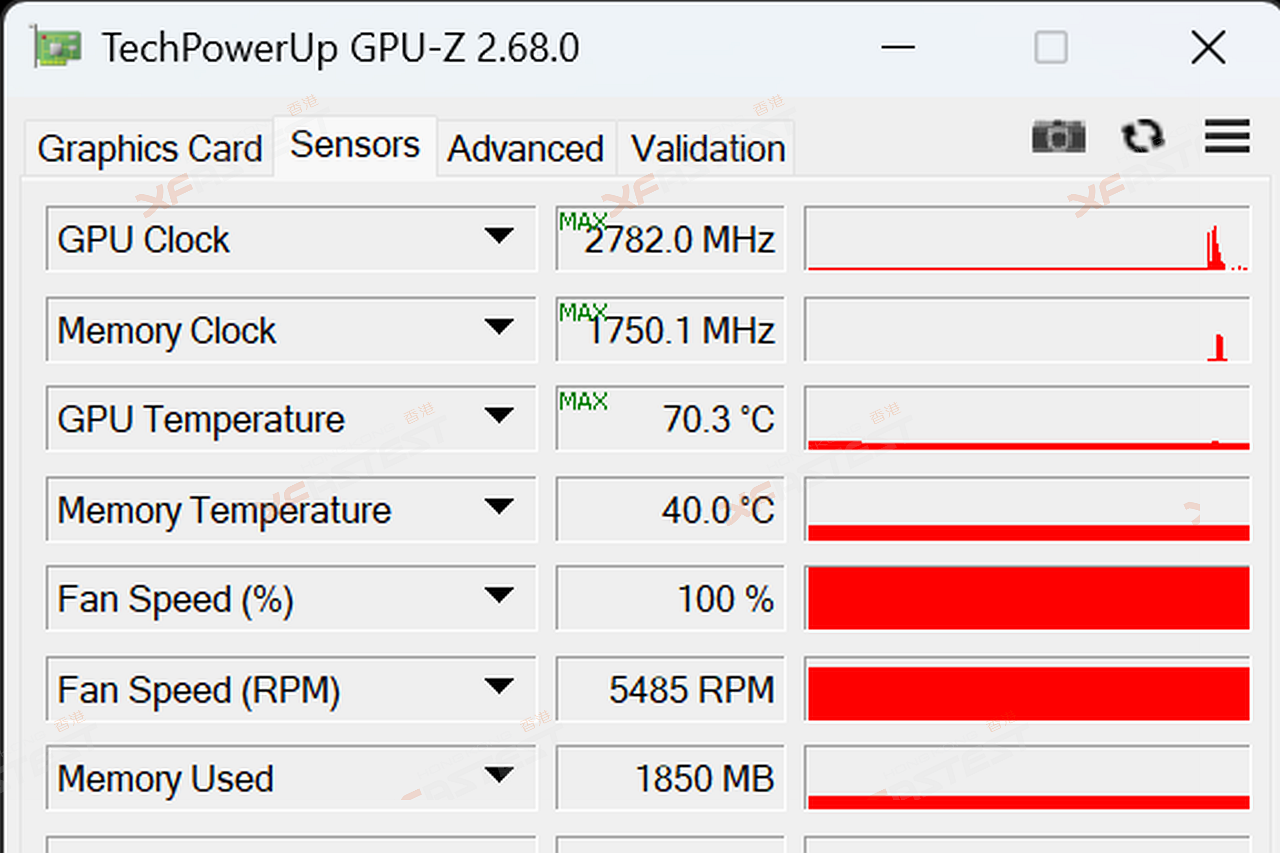Open the hamburger menu icon
The image size is (1280, 853).
pyautogui.click(x=1227, y=136)
